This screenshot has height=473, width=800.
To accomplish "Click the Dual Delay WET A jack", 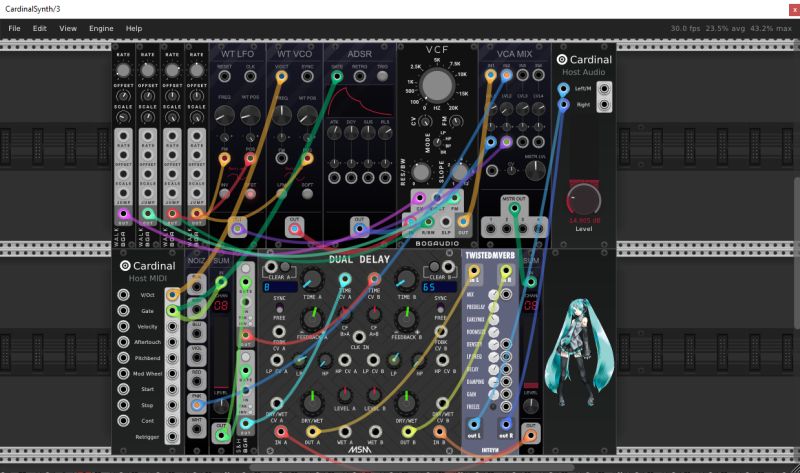I will 344,432.
